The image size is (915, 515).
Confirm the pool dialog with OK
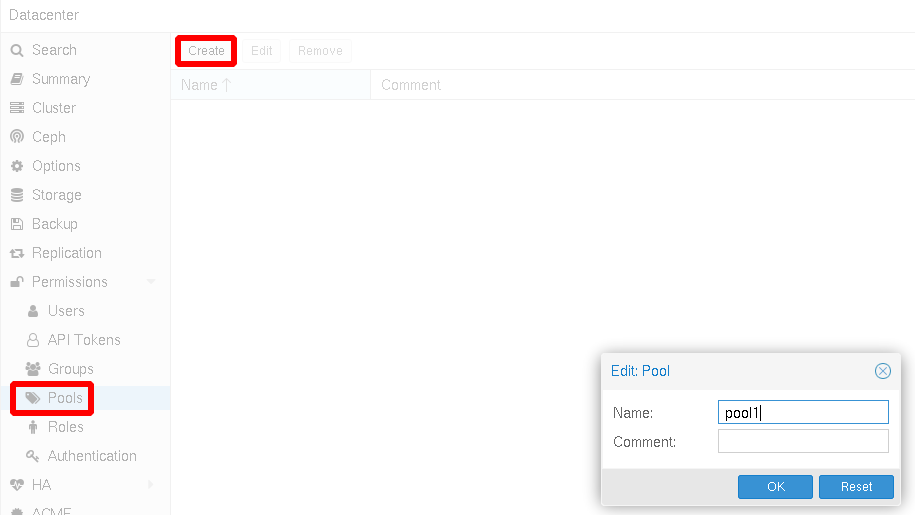click(775, 487)
